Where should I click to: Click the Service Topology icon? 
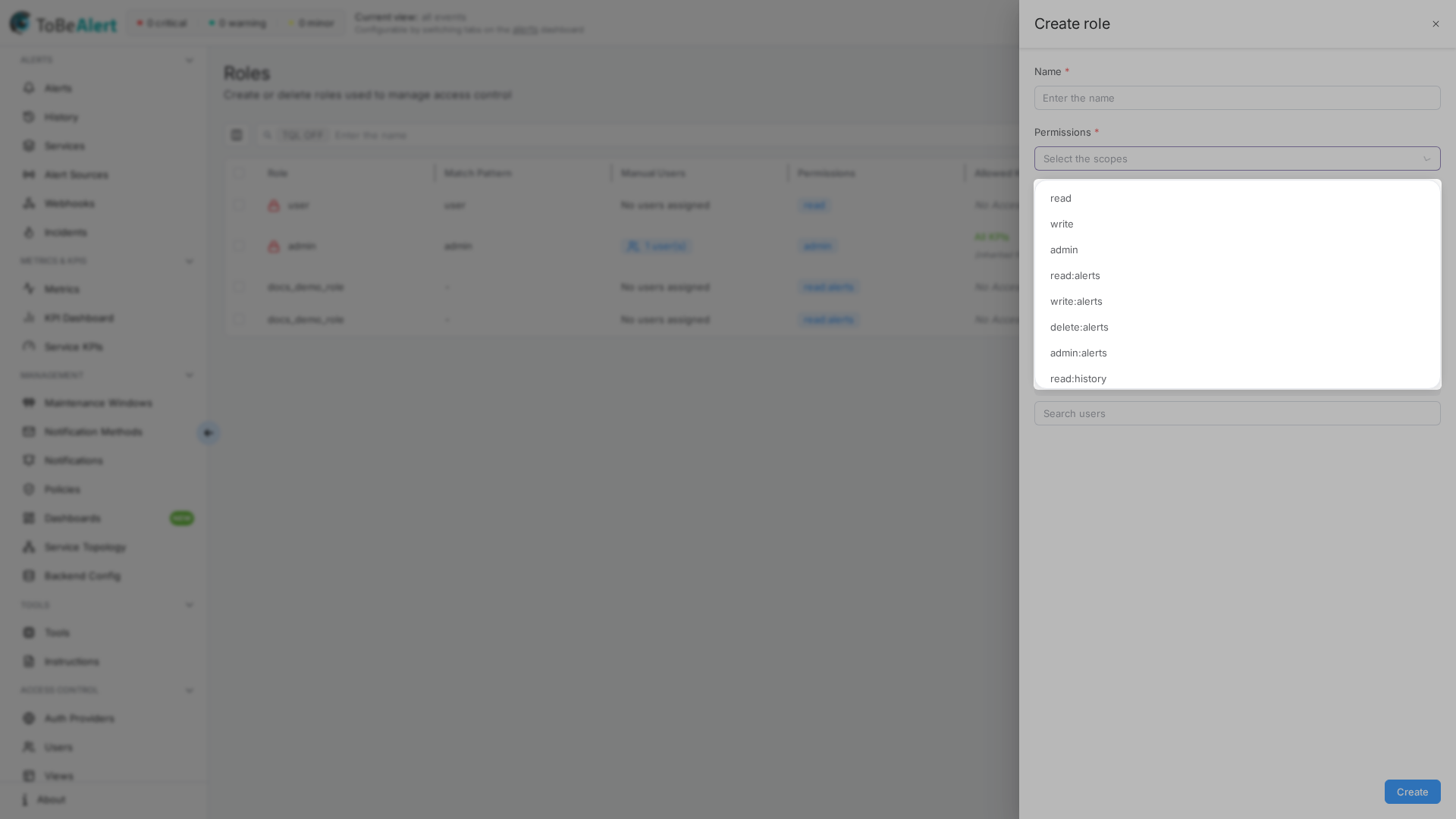pyautogui.click(x=29, y=547)
